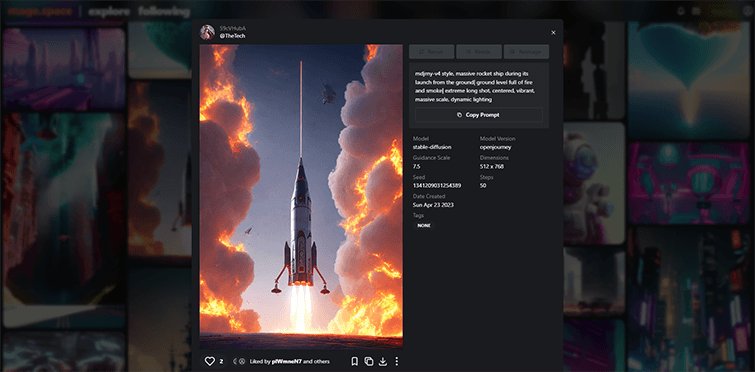
Task: Click the Rerun button
Action: click(431, 51)
